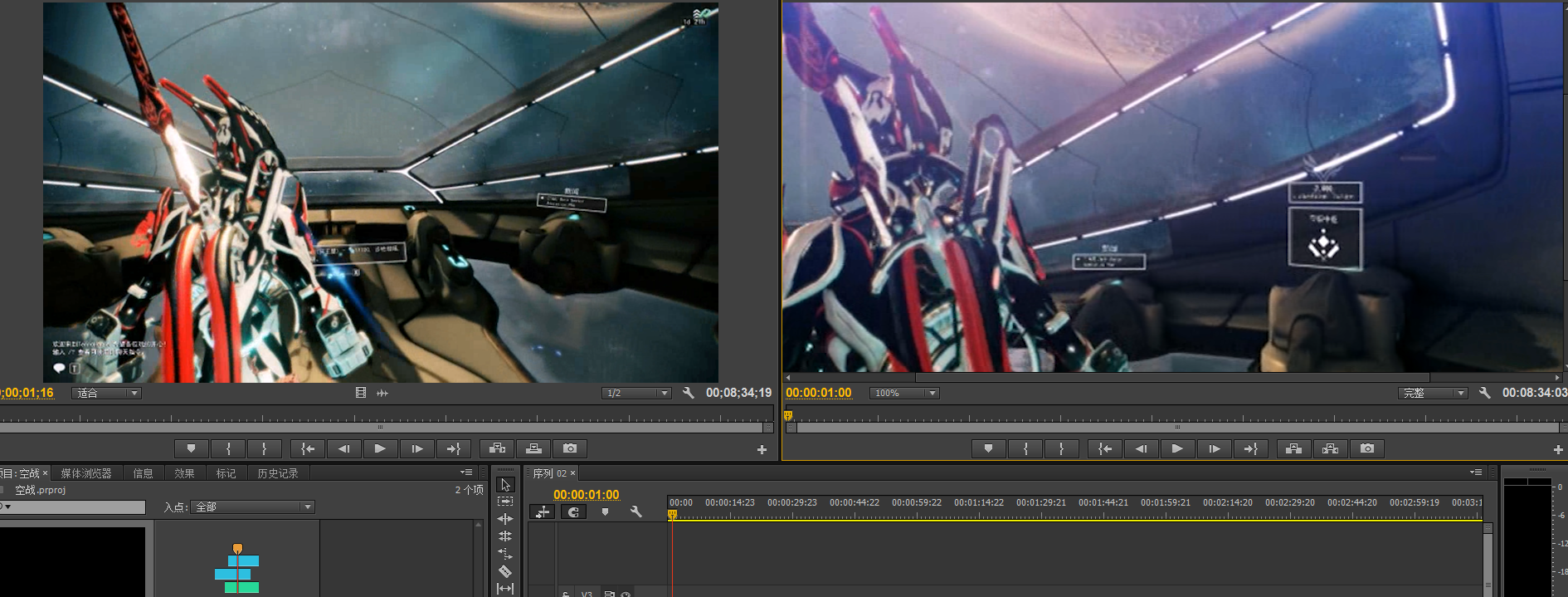This screenshot has height=597, width=1568.
Task: Step forward one frame in Program monitor
Action: [x=1214, y=448]
